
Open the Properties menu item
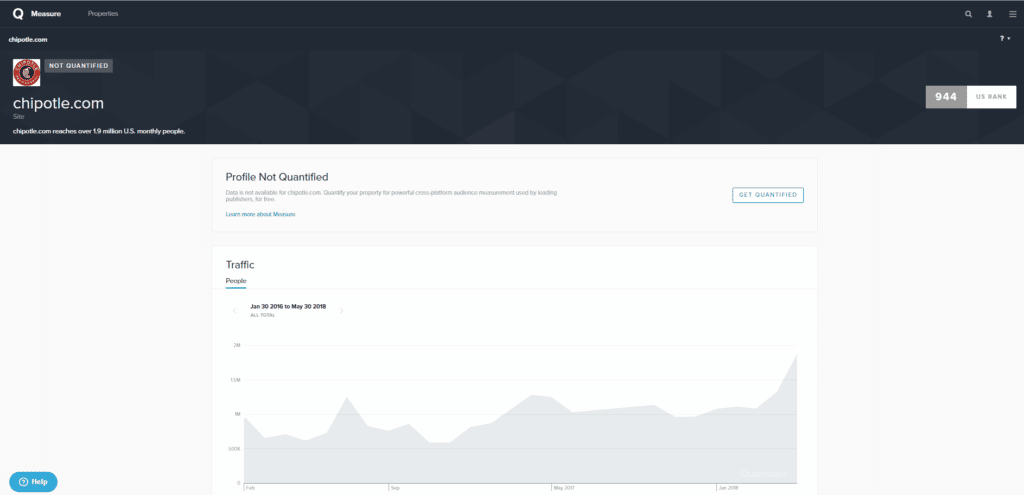[x=103, y=14]
